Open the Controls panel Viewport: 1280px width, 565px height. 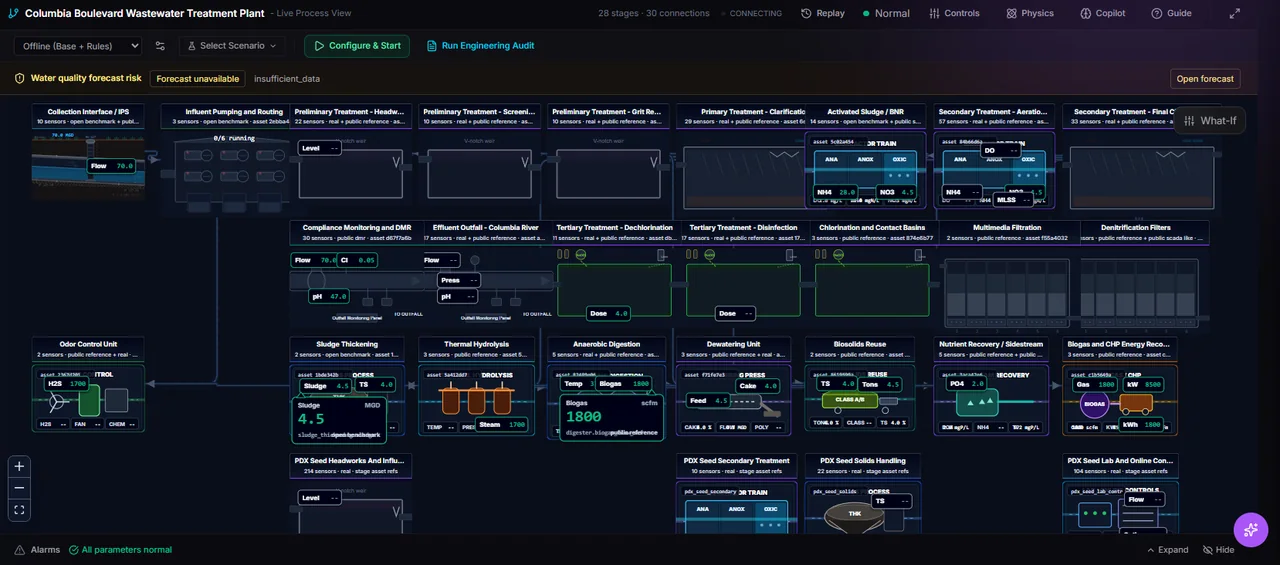pyautogui.click(x=954, y=13)
